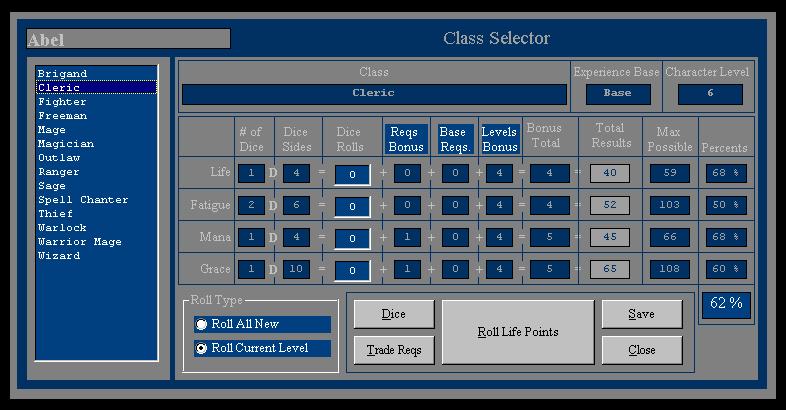
Task: Choose Wizard in the class list
Action: point(59,256)
